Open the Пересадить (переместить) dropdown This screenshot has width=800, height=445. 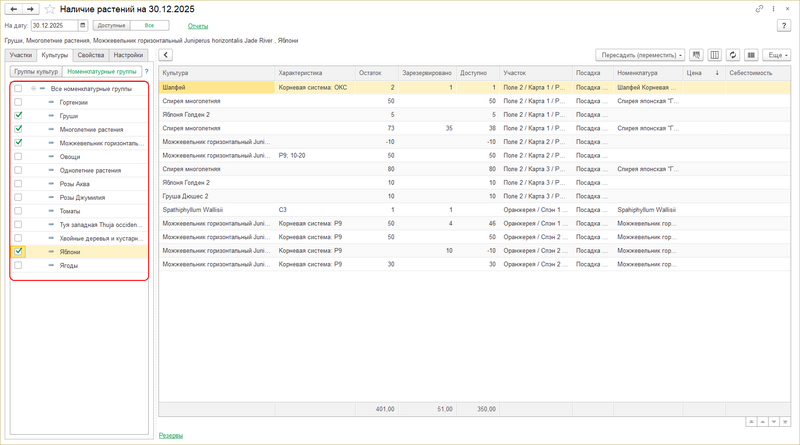point(640,55)
